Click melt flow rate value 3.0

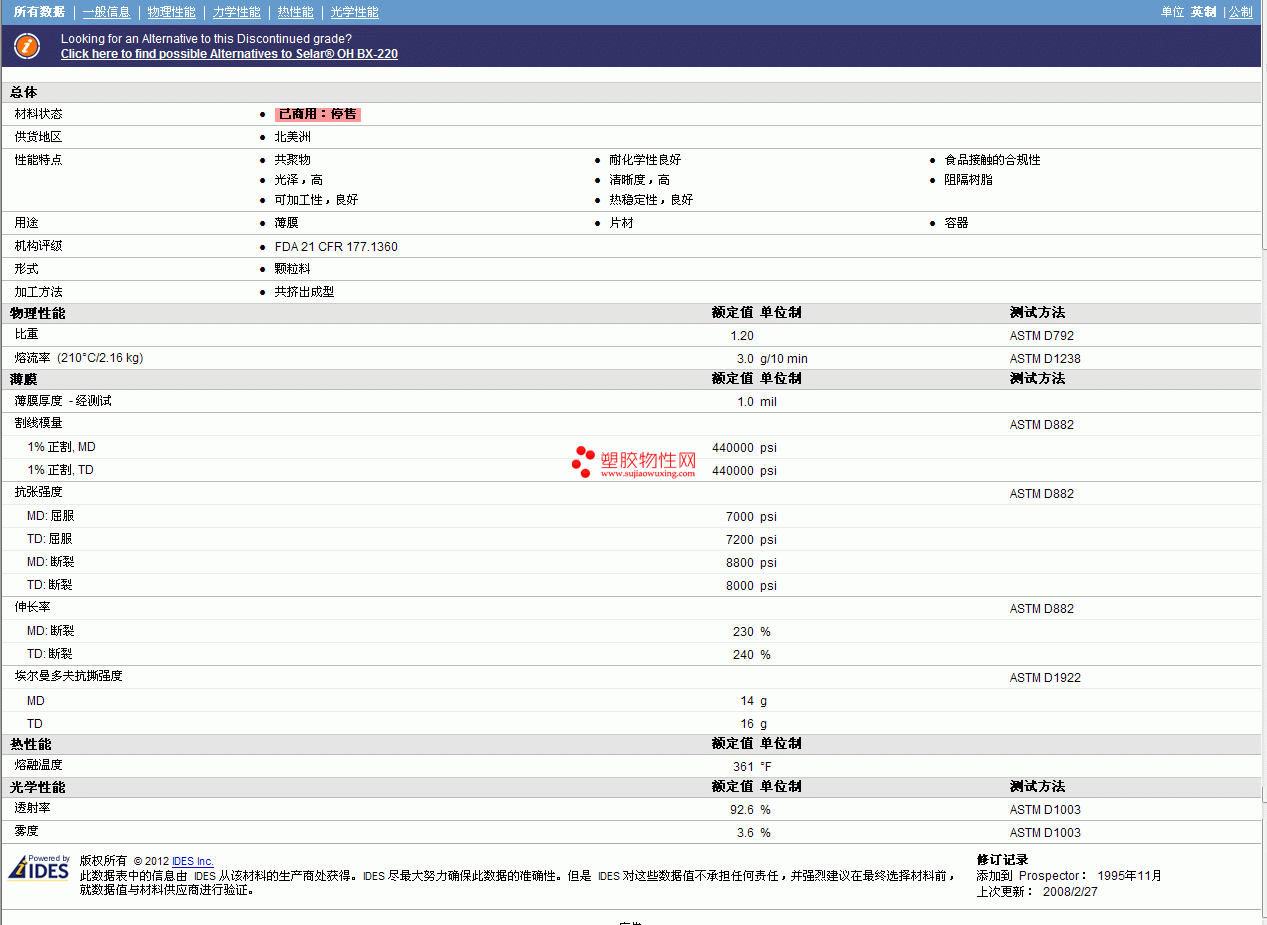pyautogui.click(x=746, y=359)
